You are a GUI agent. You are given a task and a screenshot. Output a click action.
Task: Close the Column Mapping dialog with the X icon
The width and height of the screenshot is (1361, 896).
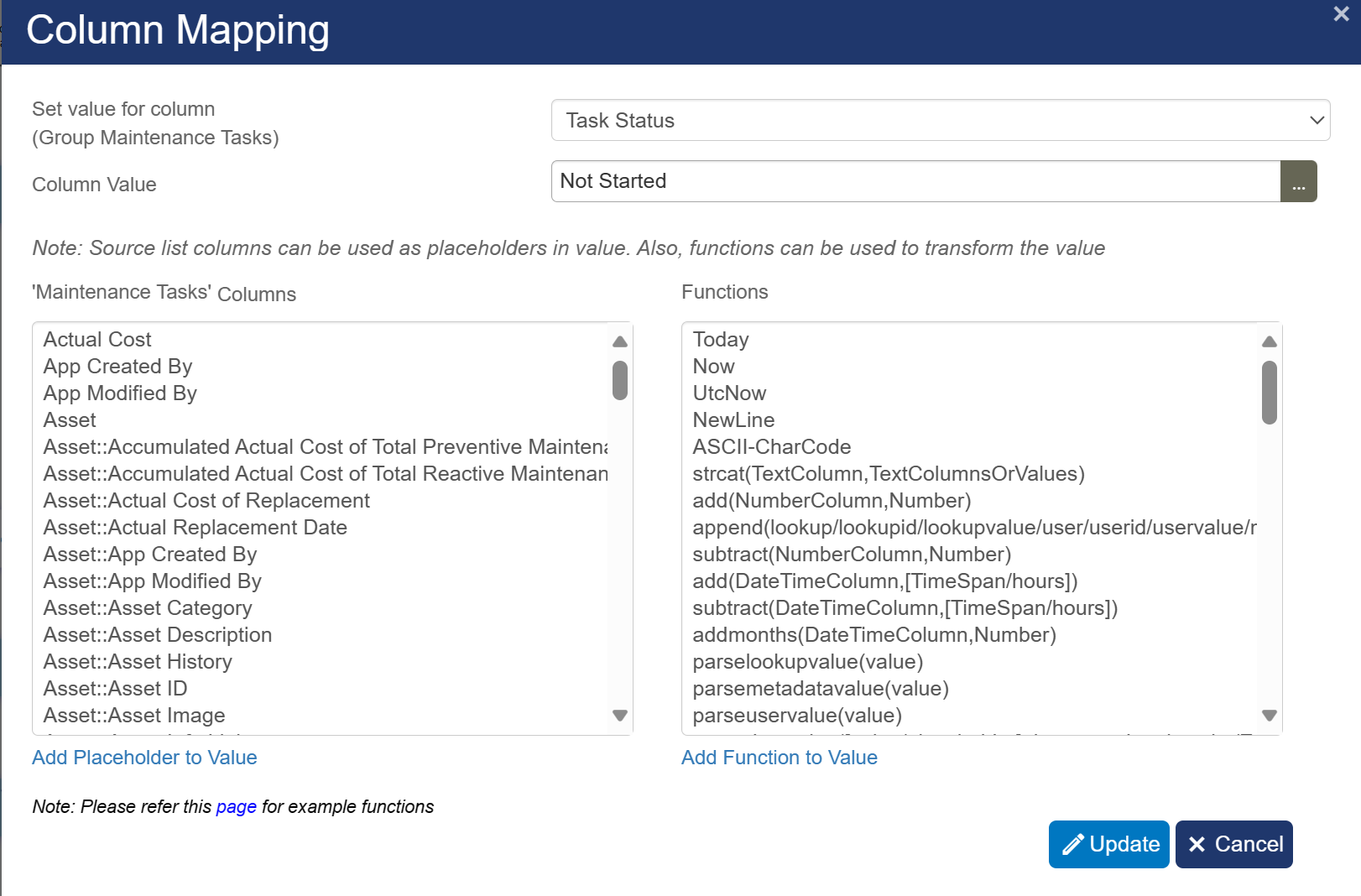1341,13
